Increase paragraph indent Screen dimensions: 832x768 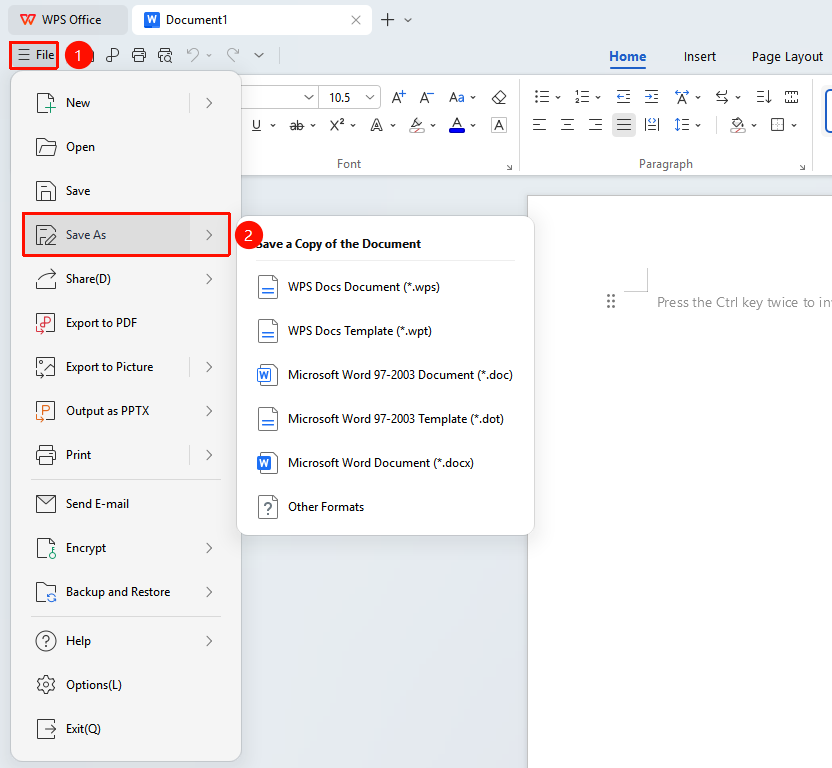(x=651, y=97)
